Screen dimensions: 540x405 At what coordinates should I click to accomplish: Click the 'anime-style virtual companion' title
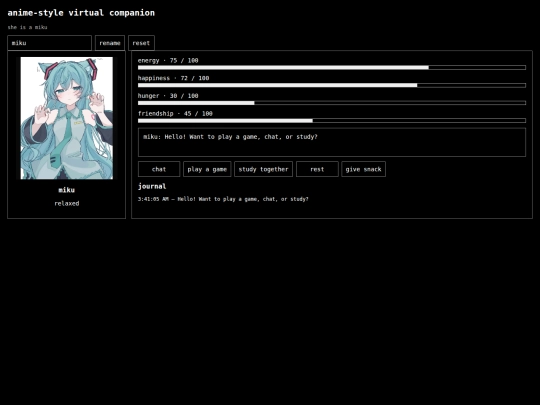tap(81, 13)
